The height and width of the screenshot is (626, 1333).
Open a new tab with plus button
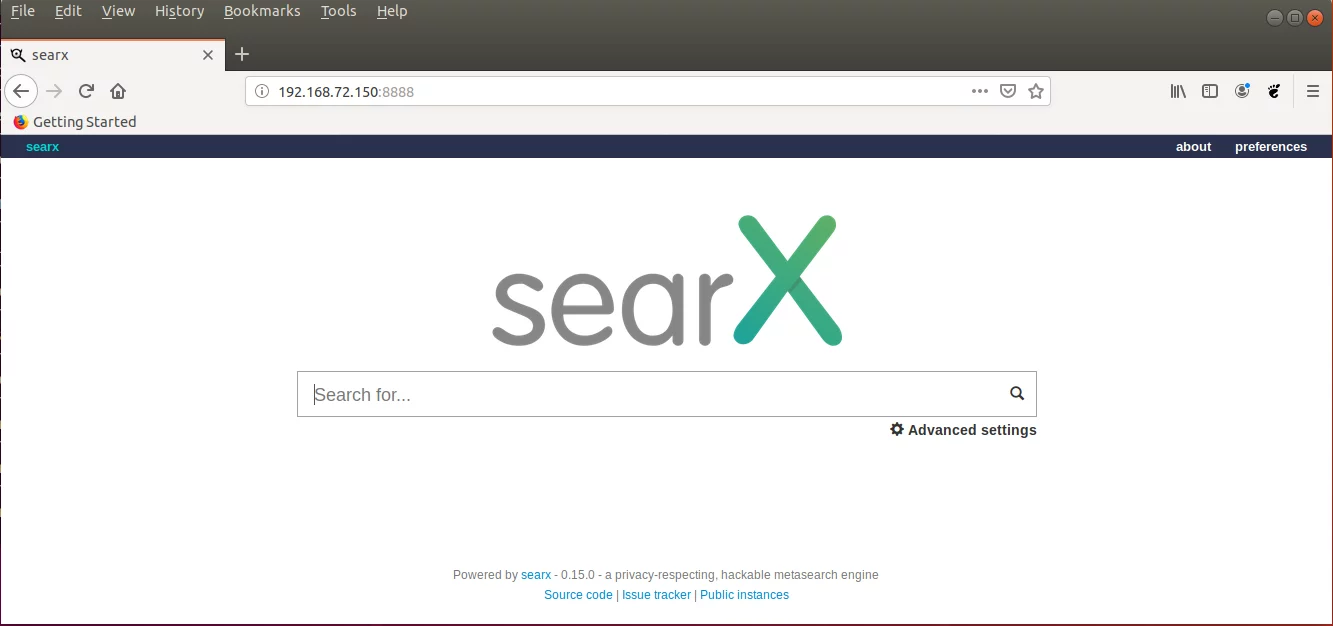pos(241,55)
